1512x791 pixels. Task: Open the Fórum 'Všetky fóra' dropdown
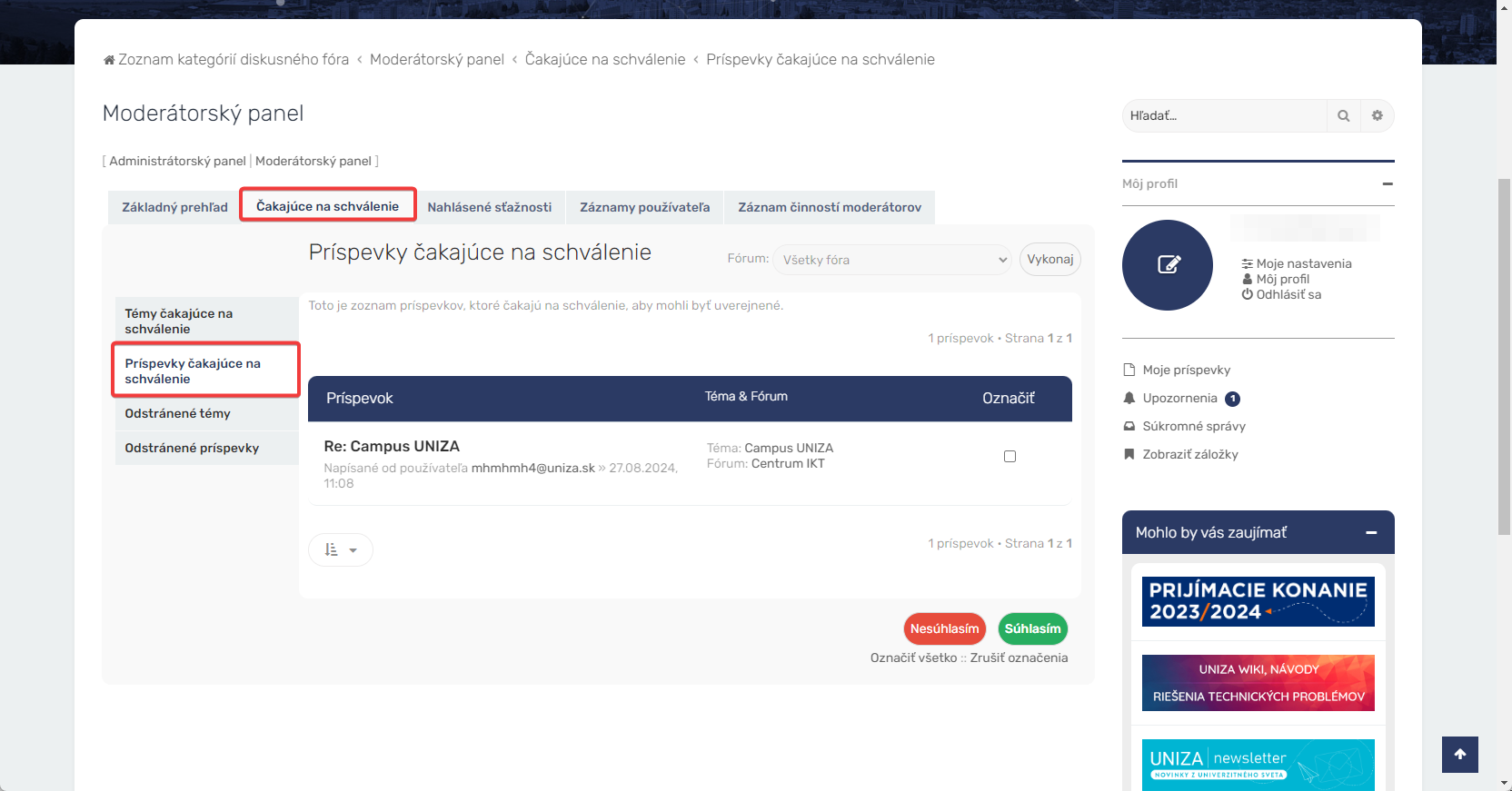tap(892, 260)
